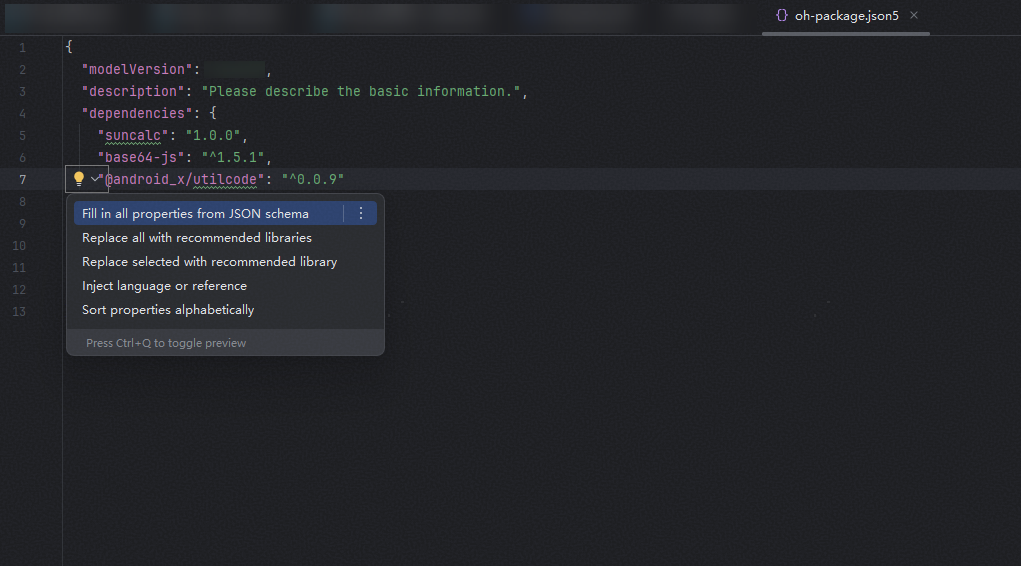The width and height of the screenshot is (1021, 566).
Task: Expand the arrow beside the lightbulb
Action: click(x=95, y=178)
